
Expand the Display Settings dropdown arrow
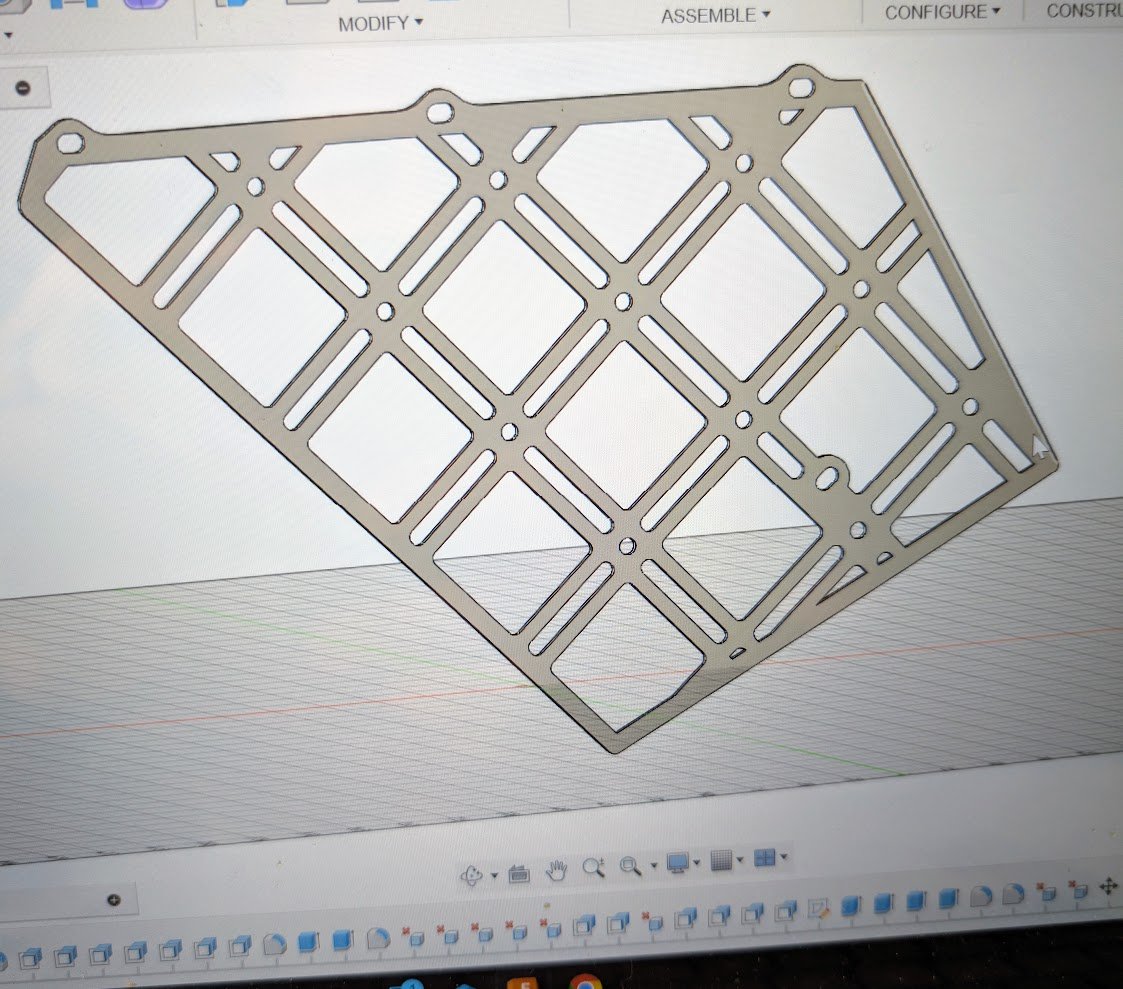pos(697,862)
